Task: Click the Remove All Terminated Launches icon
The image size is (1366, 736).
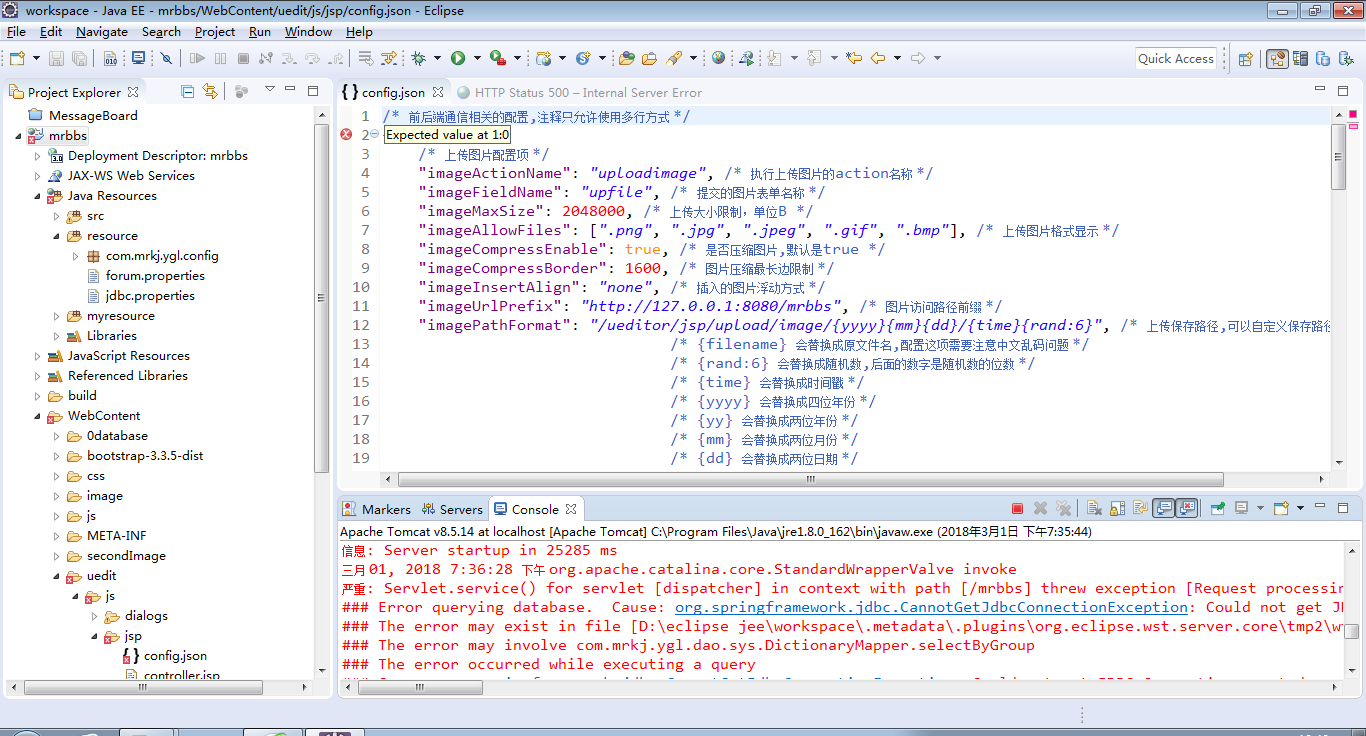Action: click(x=1064, y=508)
